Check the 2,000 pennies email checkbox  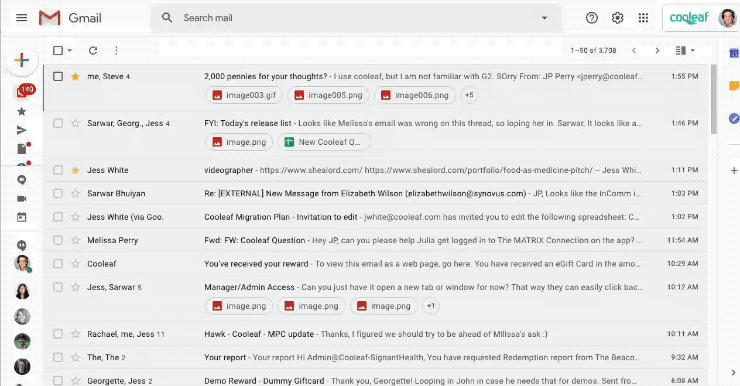tap(58, 76)
